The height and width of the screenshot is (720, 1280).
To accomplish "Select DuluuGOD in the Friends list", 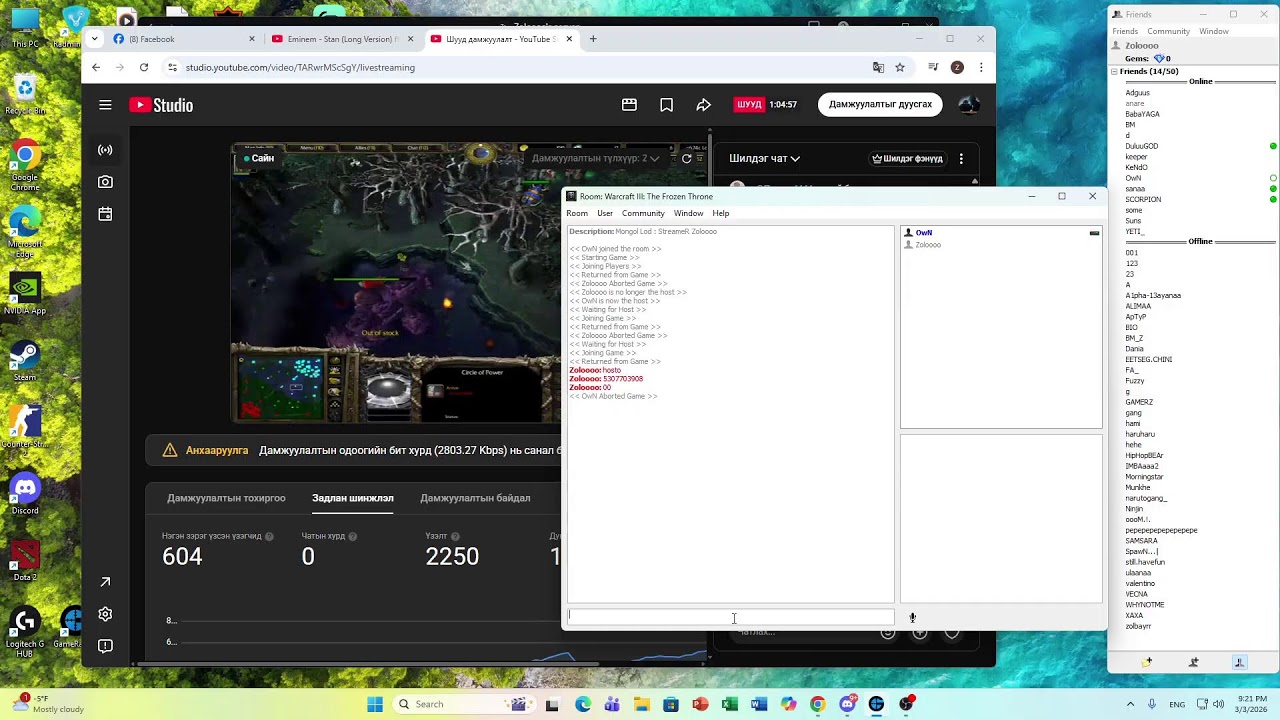I will tap(1141, 146).
